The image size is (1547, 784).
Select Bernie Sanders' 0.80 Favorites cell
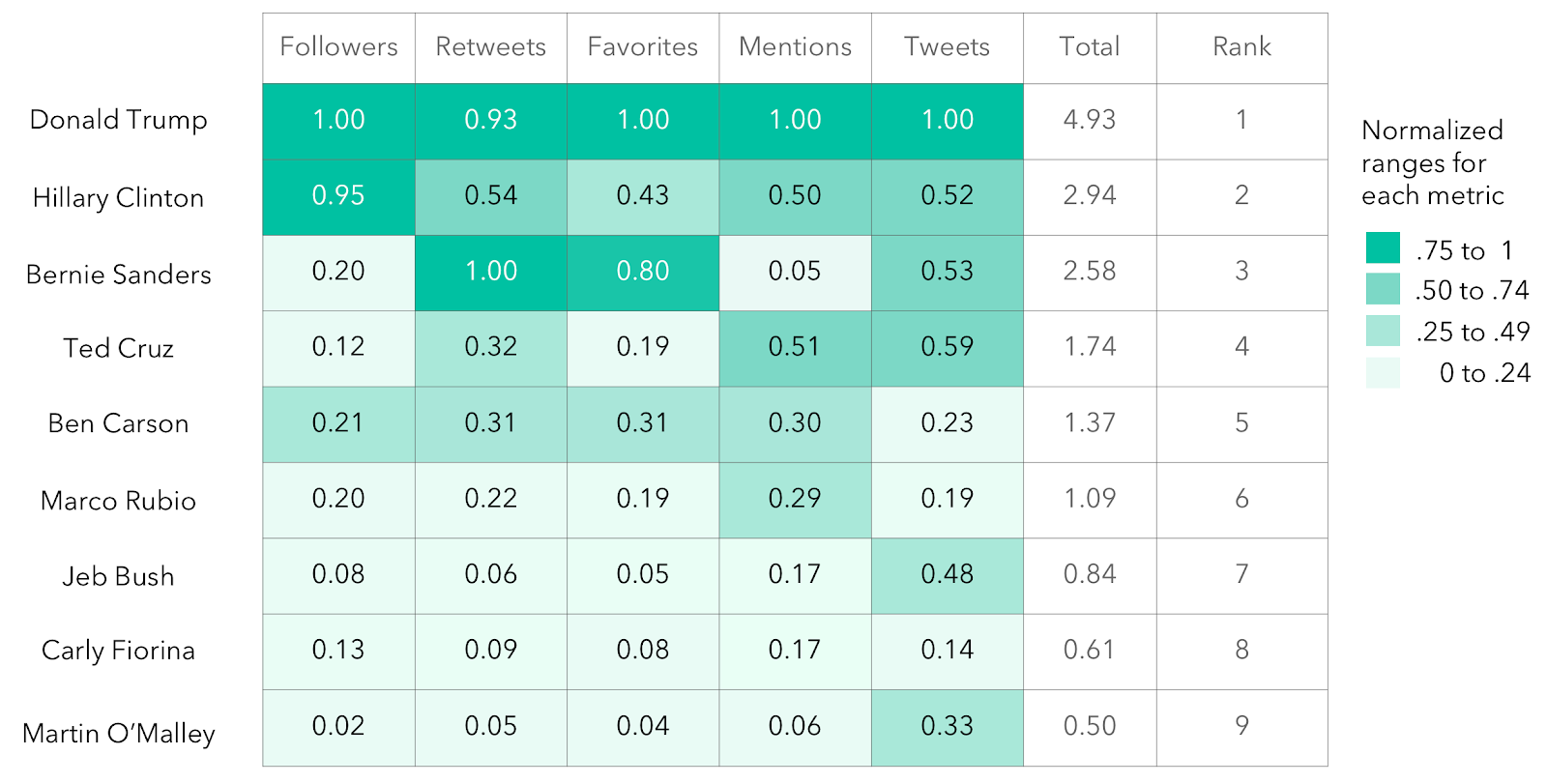pos(642,272)
